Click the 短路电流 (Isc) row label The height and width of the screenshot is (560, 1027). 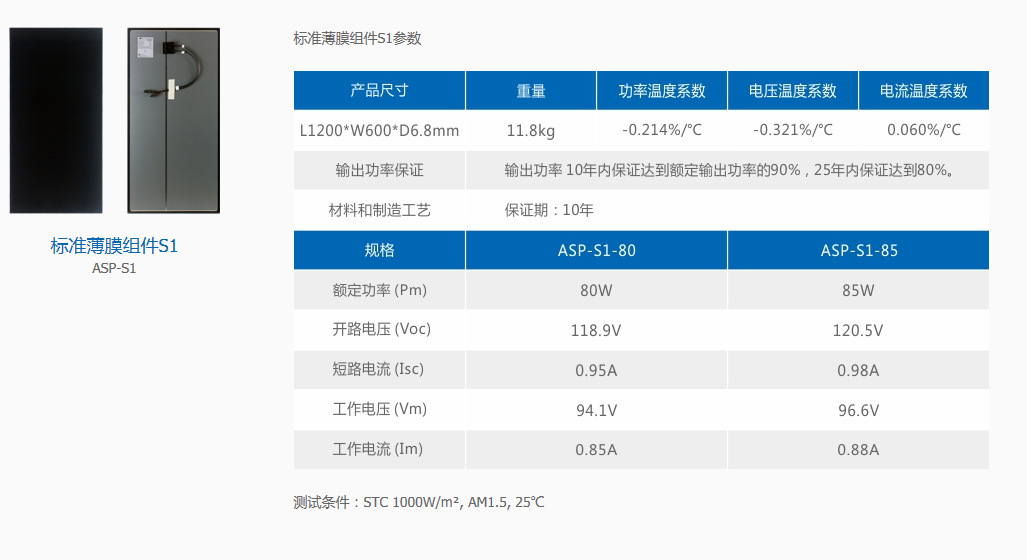click(378, 369)
